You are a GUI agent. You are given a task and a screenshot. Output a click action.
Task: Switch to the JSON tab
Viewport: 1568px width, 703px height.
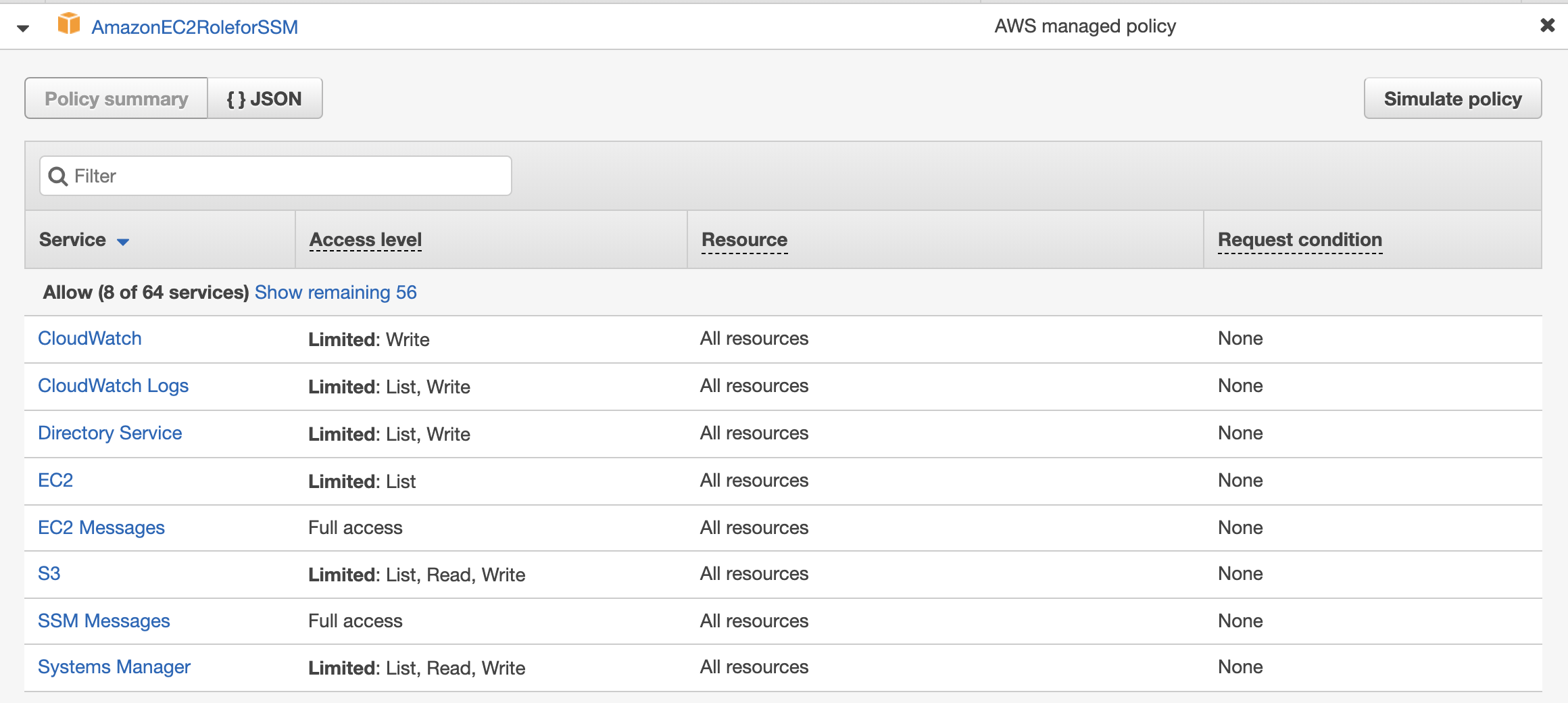264,99
